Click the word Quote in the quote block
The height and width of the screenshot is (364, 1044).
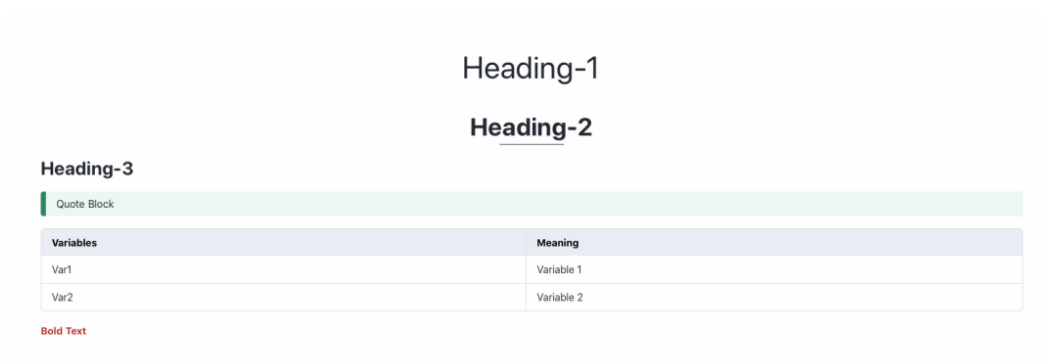[x=71, y=204]
